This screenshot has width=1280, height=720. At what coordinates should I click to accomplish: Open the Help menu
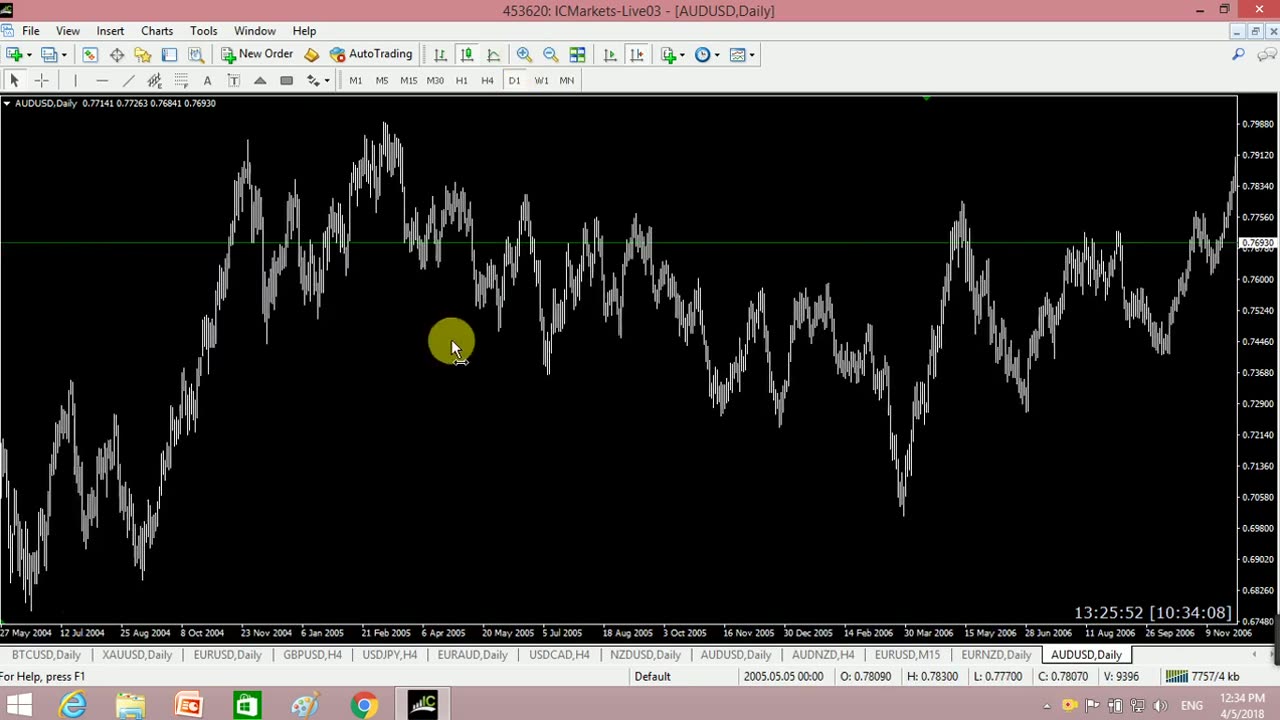[x=304, y=31]
